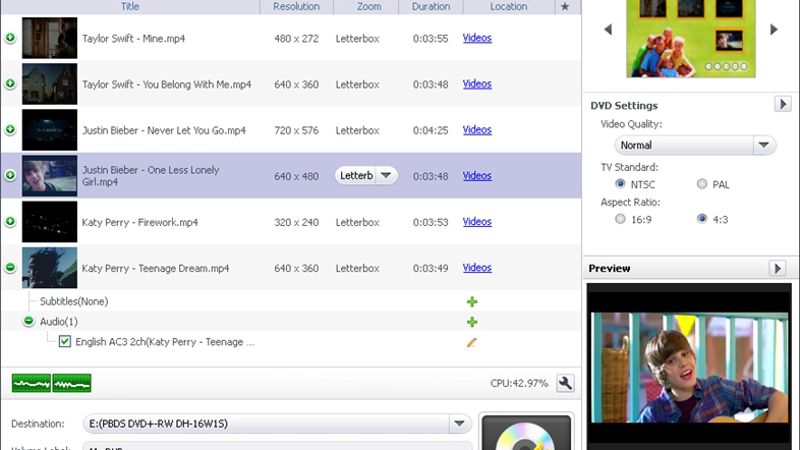Click the 0:04:25 duration cell

point(431,130)
